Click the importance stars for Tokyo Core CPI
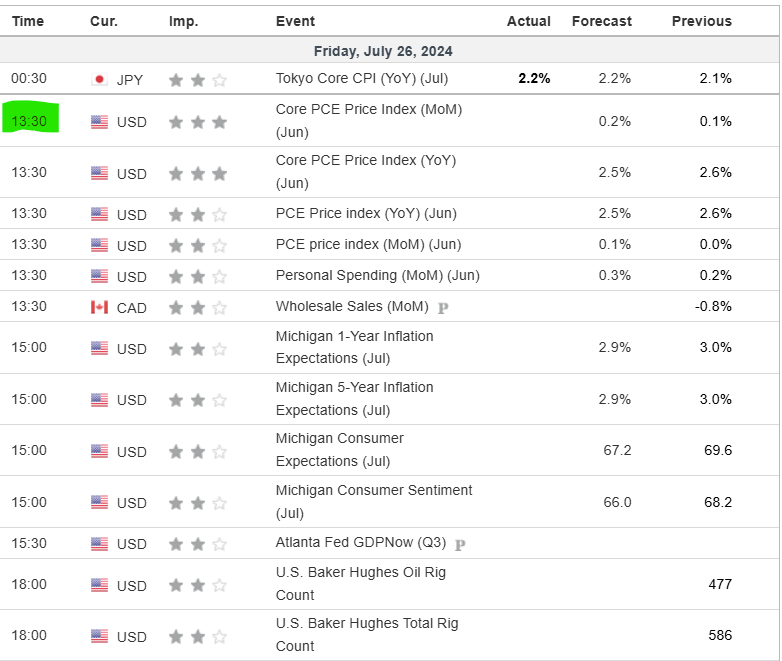Screen dimensions: 782x661 [197, 79]
